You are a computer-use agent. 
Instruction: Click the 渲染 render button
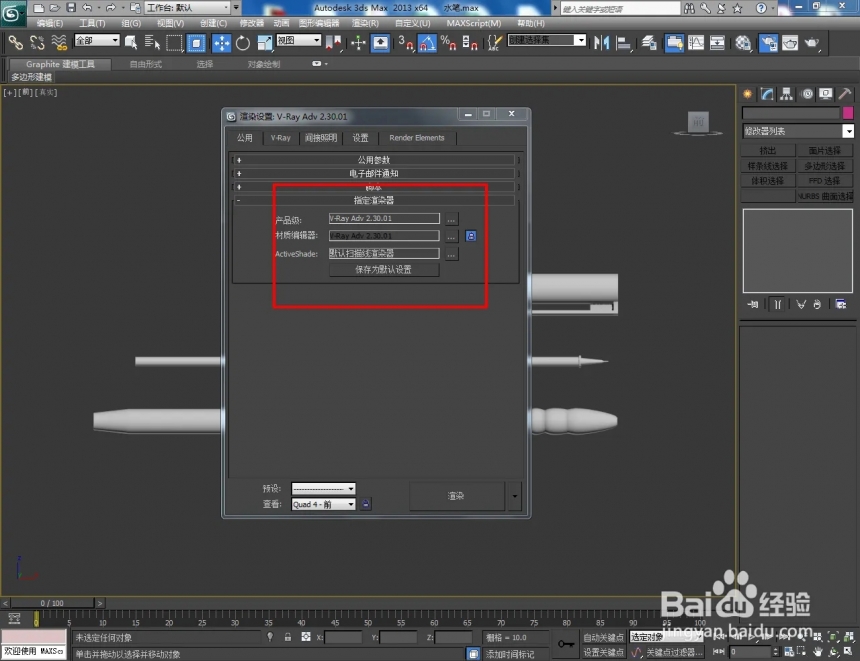click(x=456, y=496)
